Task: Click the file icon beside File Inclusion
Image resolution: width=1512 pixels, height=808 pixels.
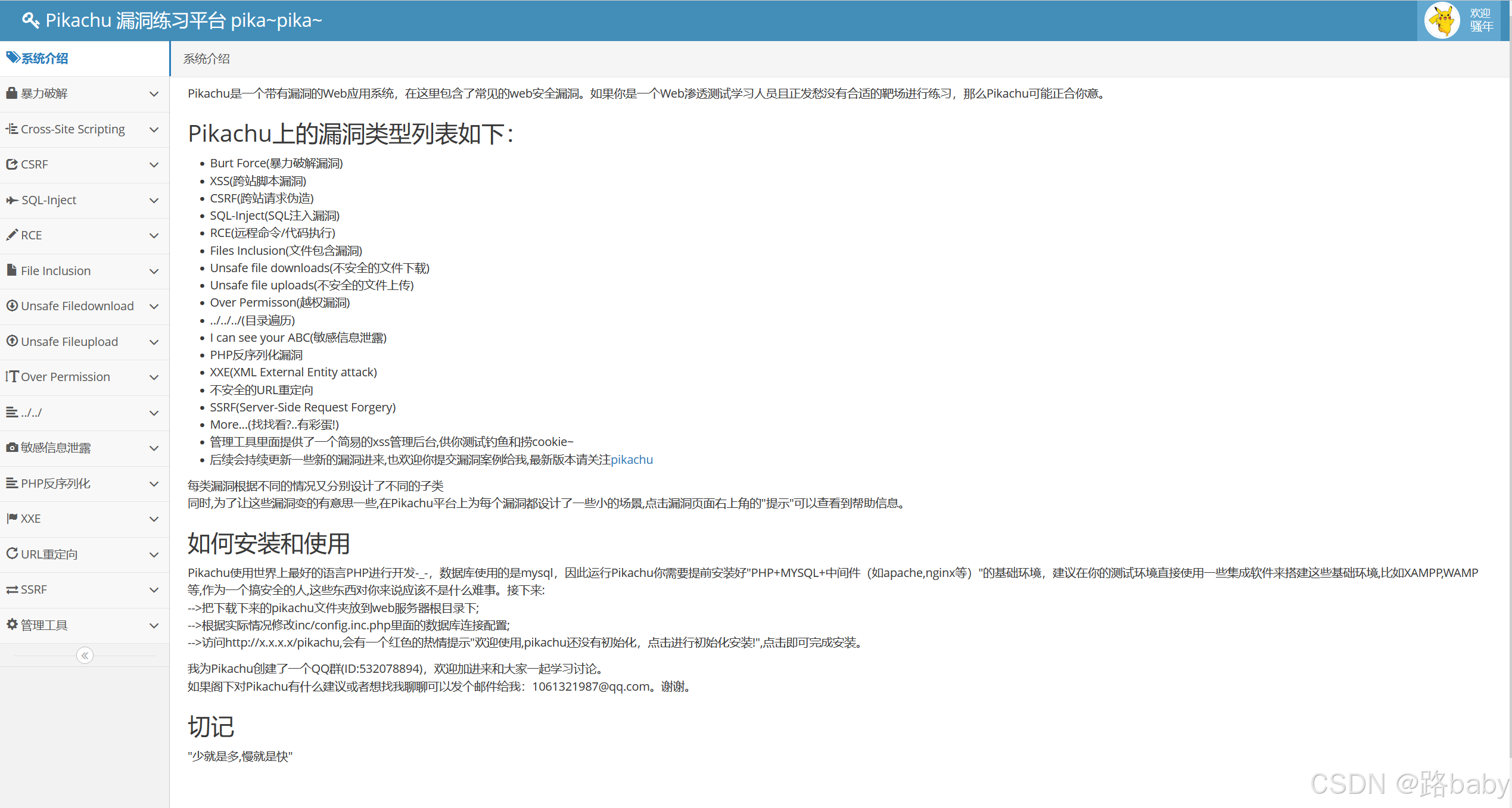Action: click(11, 270)
